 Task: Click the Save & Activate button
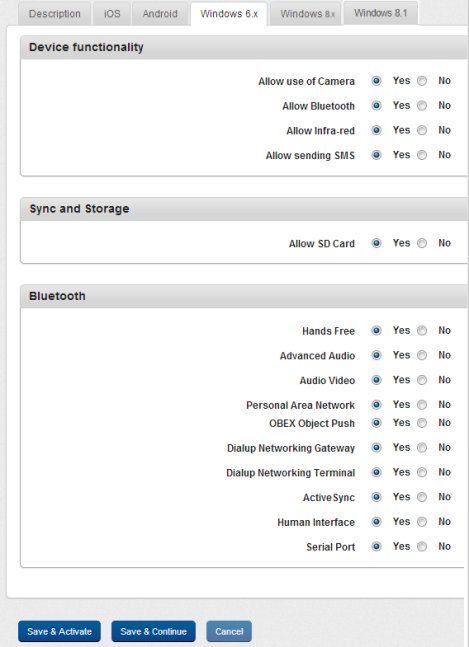click(59, 631)
